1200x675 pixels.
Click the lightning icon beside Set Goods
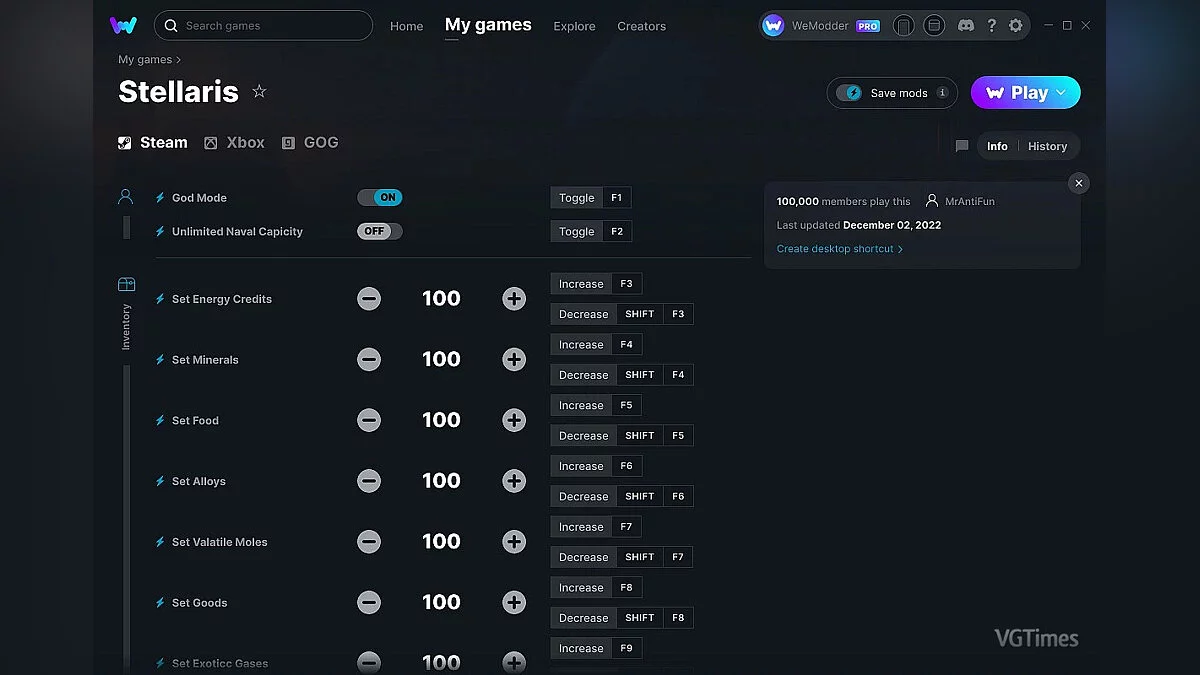[160, 603]
